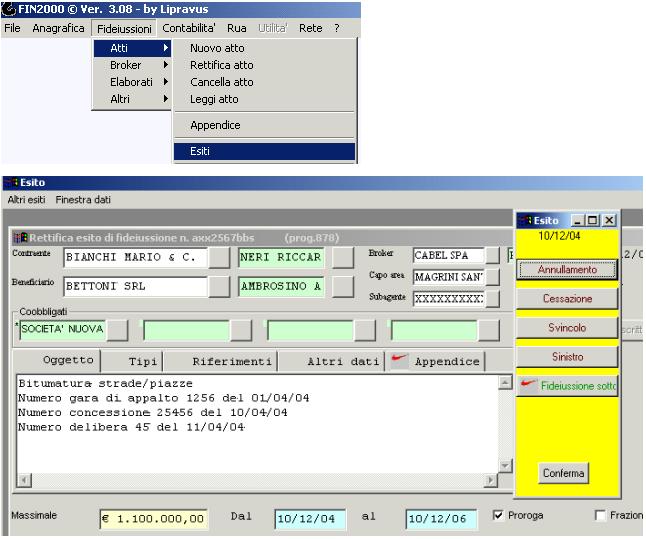Click the red swoosh icon on Appendice tab
The height and width of the screenshot is (539, 646).
tap(399, 359)
